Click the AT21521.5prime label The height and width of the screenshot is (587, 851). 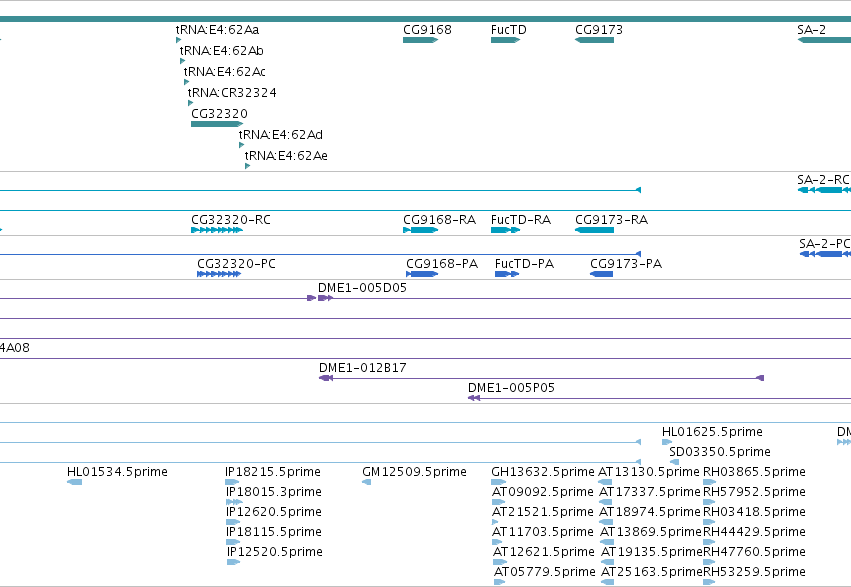point(543,512)
